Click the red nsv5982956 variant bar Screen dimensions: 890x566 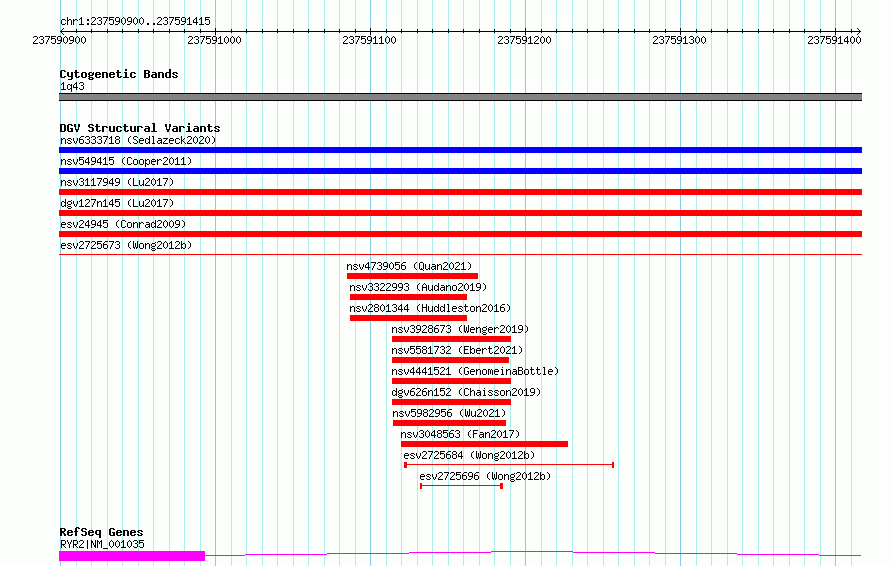[x=450, y=423]
